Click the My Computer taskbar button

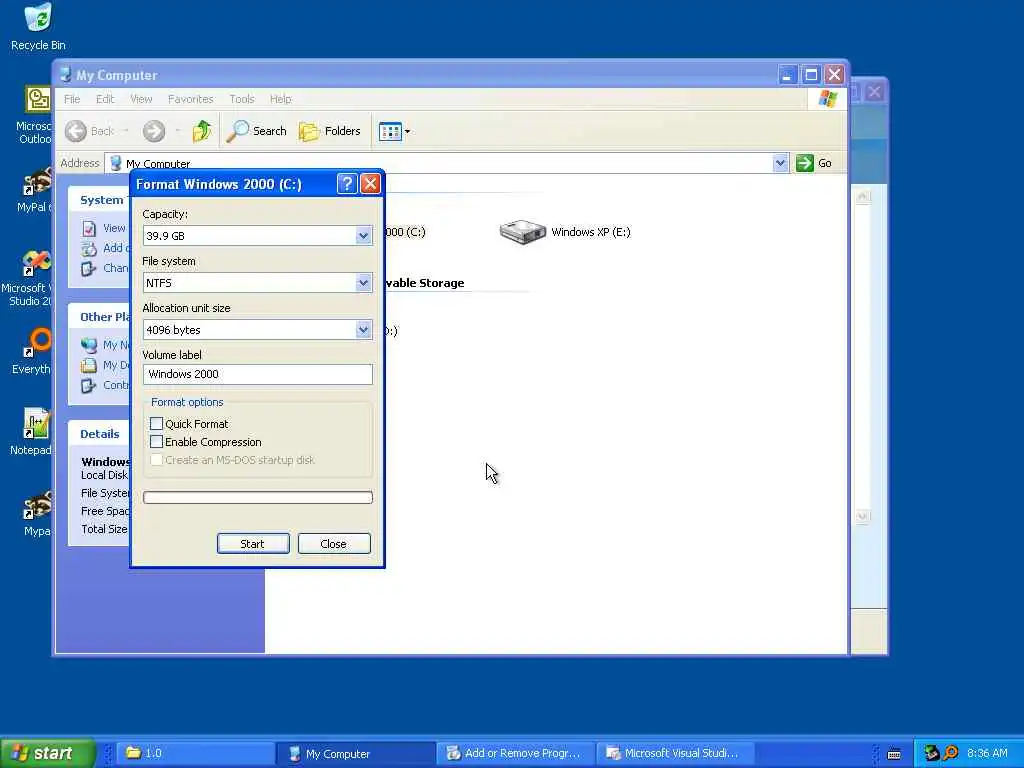(x=356, y=753)
